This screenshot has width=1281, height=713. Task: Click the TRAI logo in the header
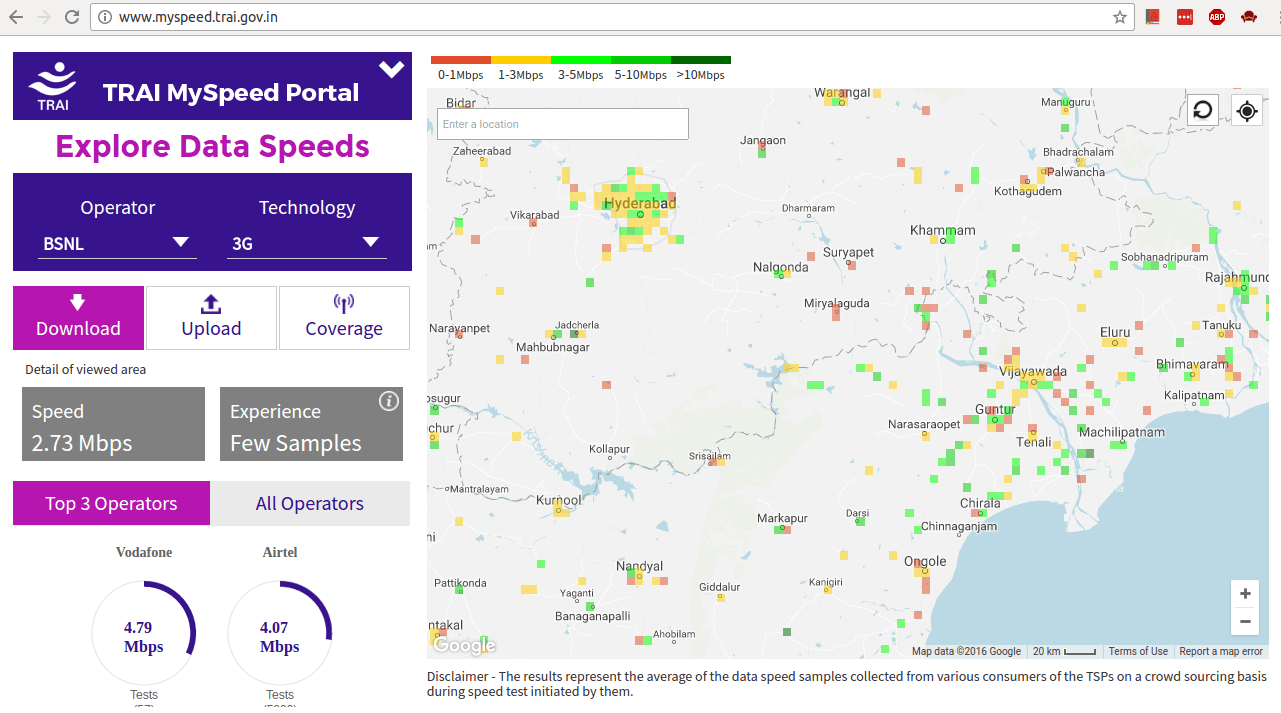tap(53, 86)
